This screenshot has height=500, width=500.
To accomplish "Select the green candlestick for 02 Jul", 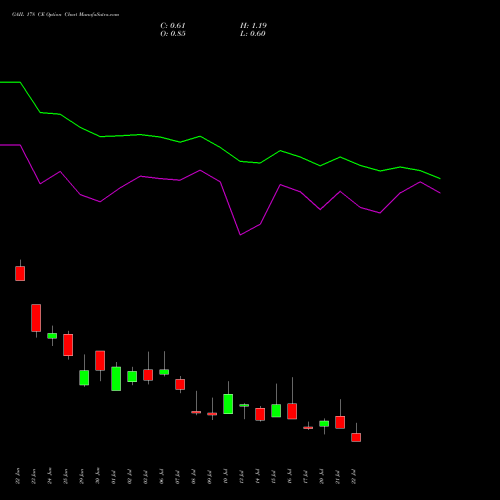I will point(132,377).
